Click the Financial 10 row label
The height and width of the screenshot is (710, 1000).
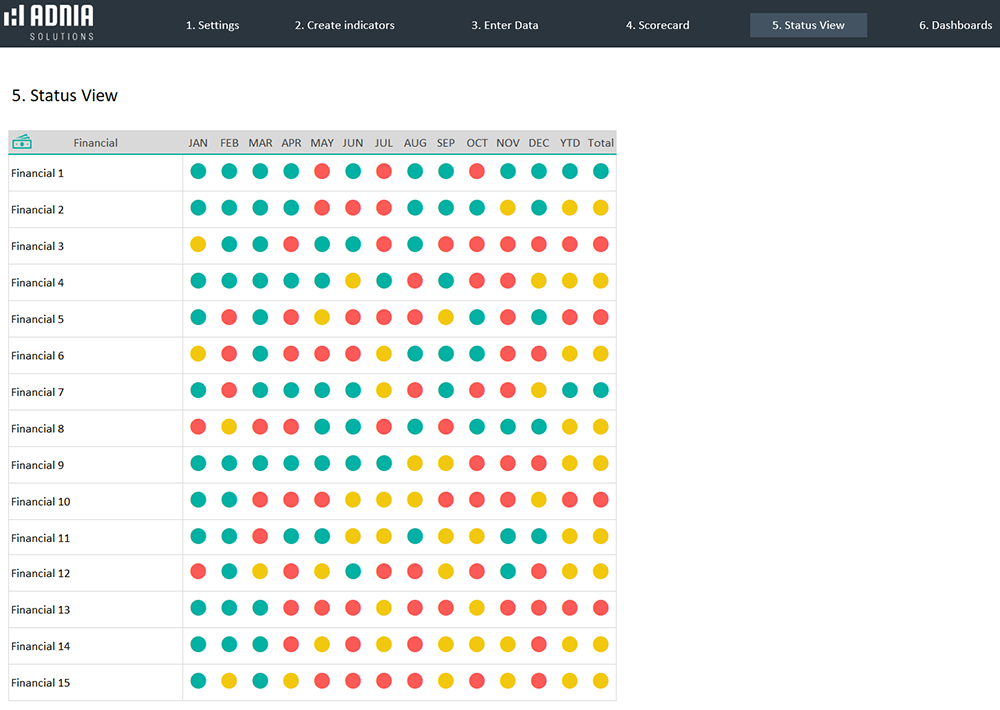[41, 501]
